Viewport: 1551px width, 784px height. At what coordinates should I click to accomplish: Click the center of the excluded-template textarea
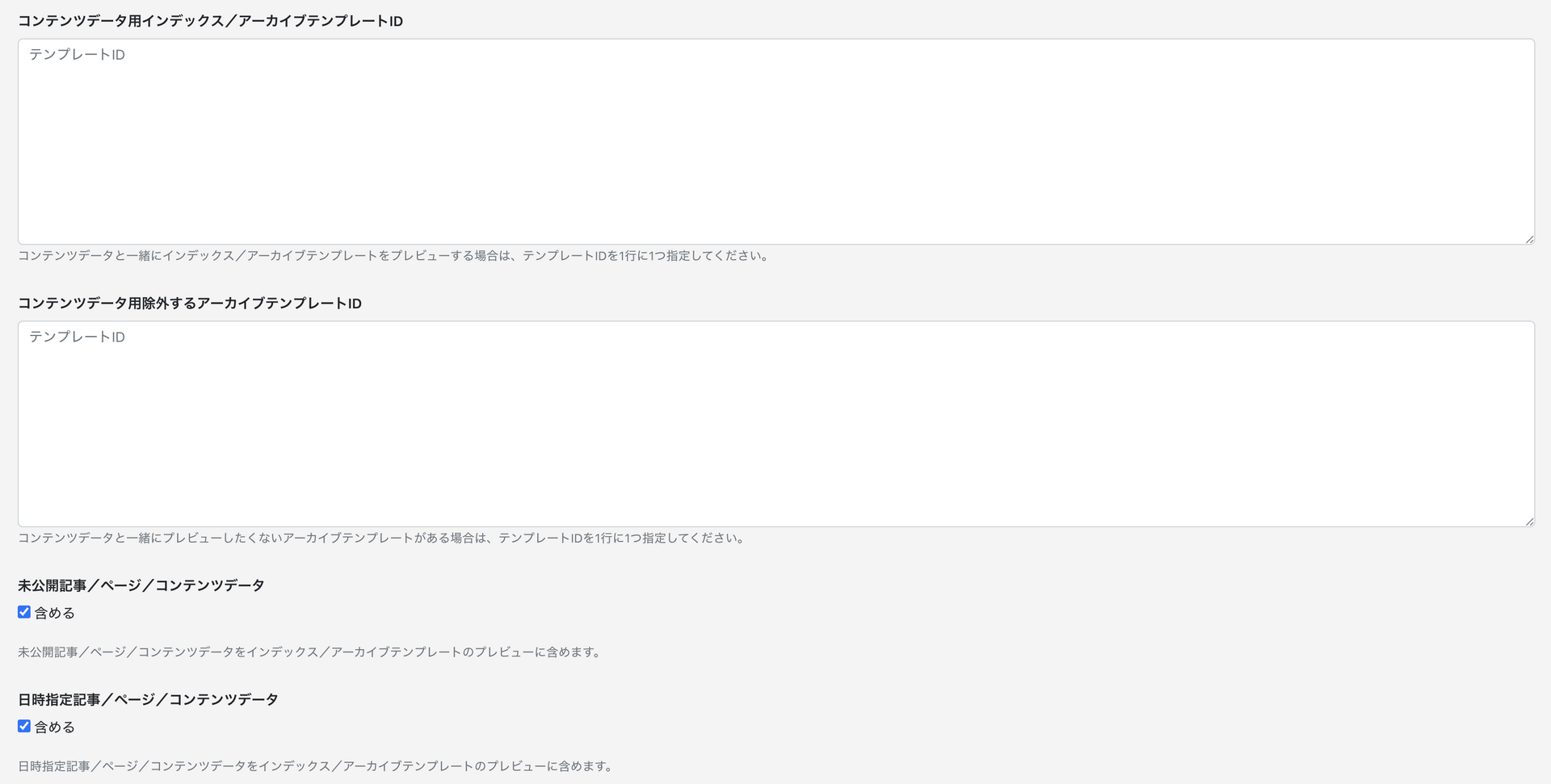[x=776, y=424]
